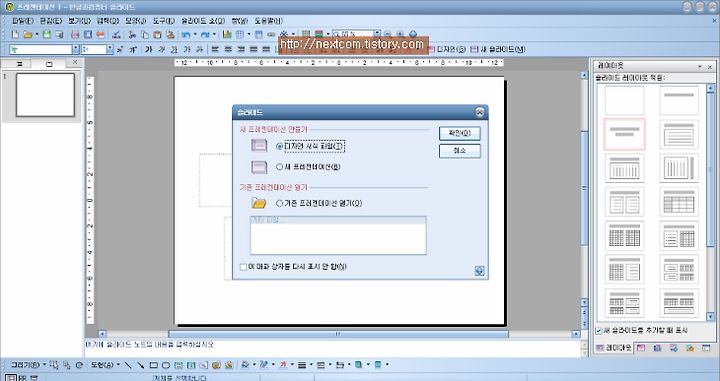Click the New document icon in the toolbar

(x=15, y=34)
